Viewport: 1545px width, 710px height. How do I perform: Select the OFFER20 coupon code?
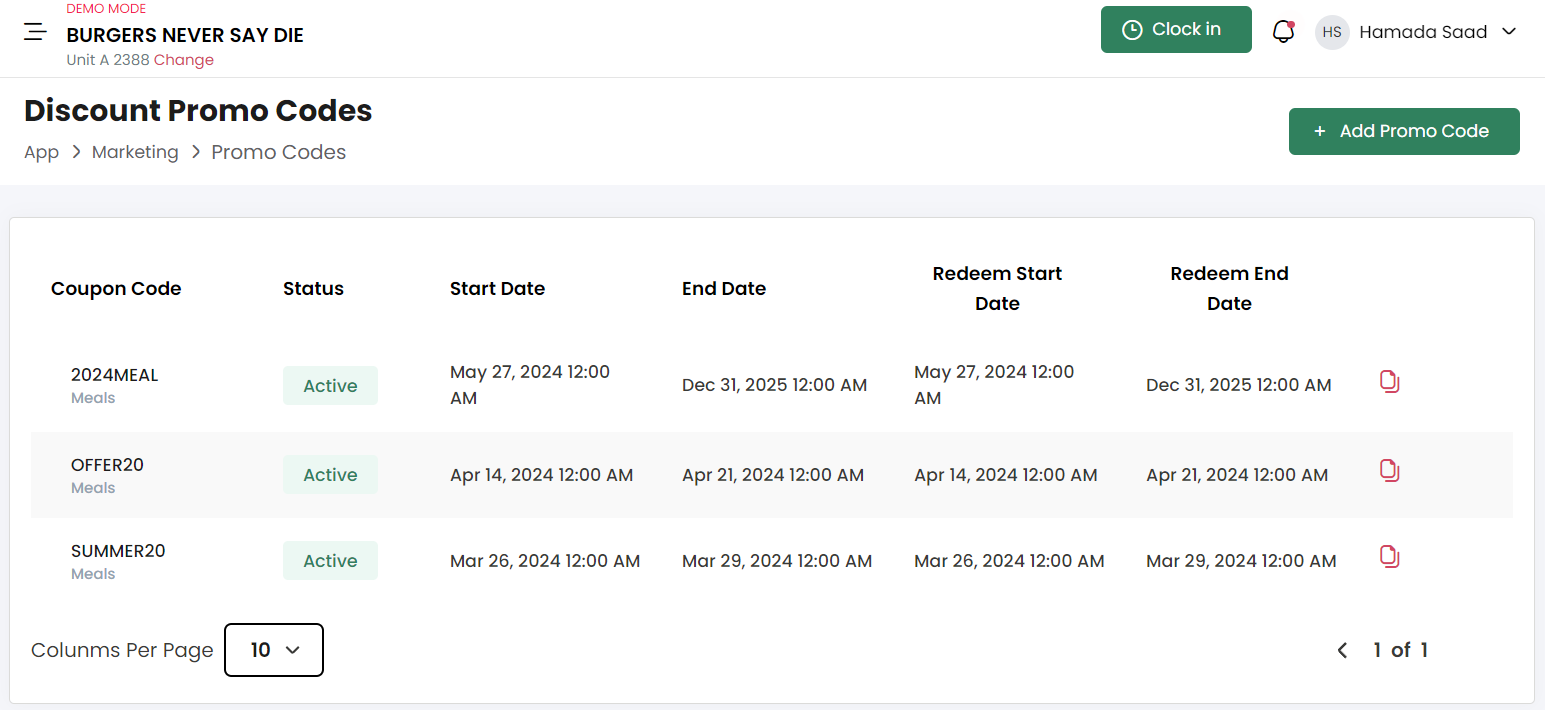(107, 465)
